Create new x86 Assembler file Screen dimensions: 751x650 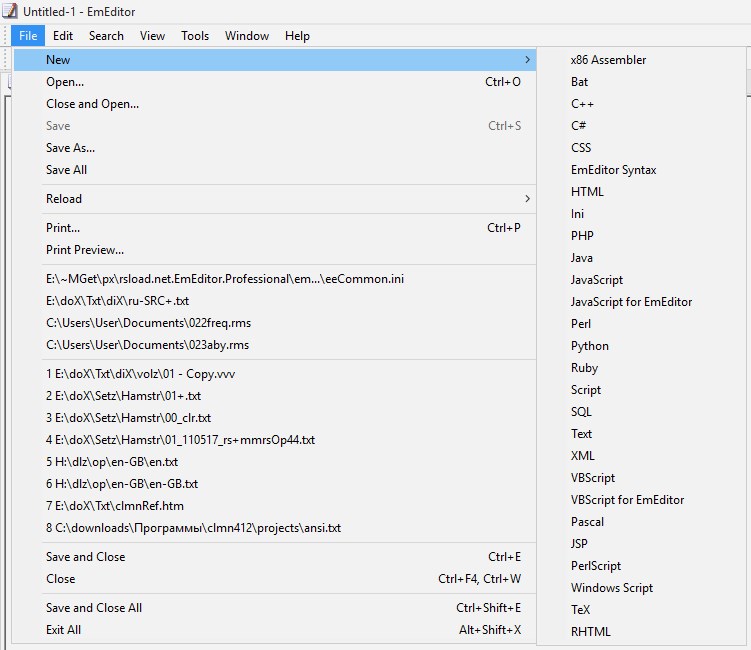[x=642, y=60]
